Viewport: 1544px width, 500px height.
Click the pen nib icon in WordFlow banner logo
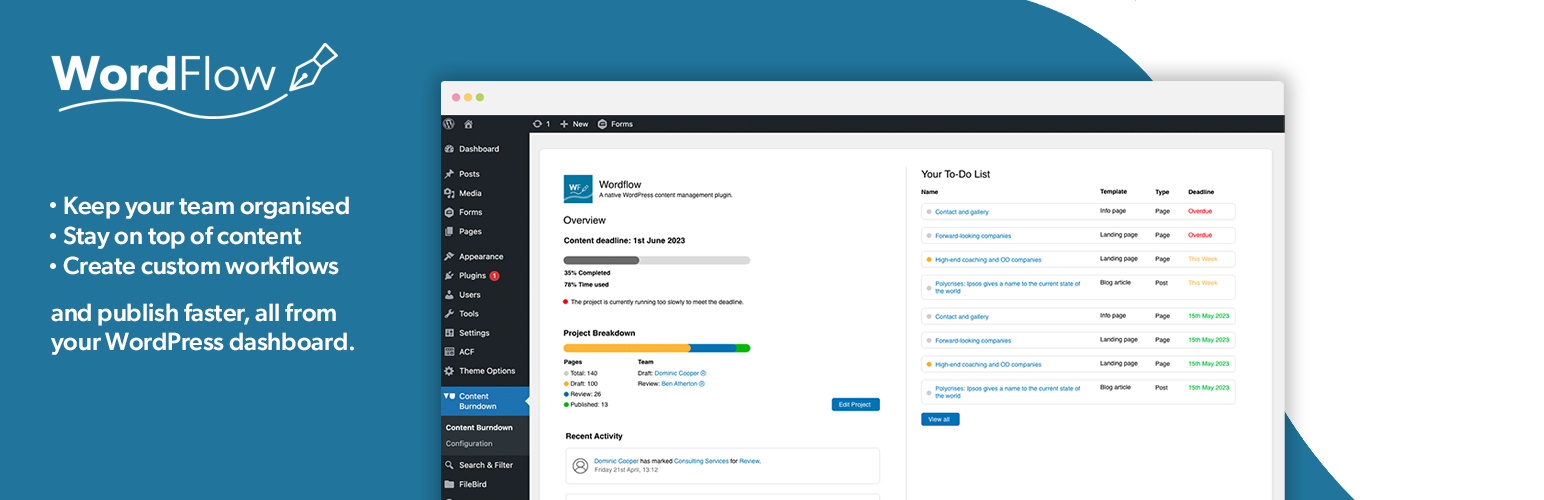tap(313, 67)
